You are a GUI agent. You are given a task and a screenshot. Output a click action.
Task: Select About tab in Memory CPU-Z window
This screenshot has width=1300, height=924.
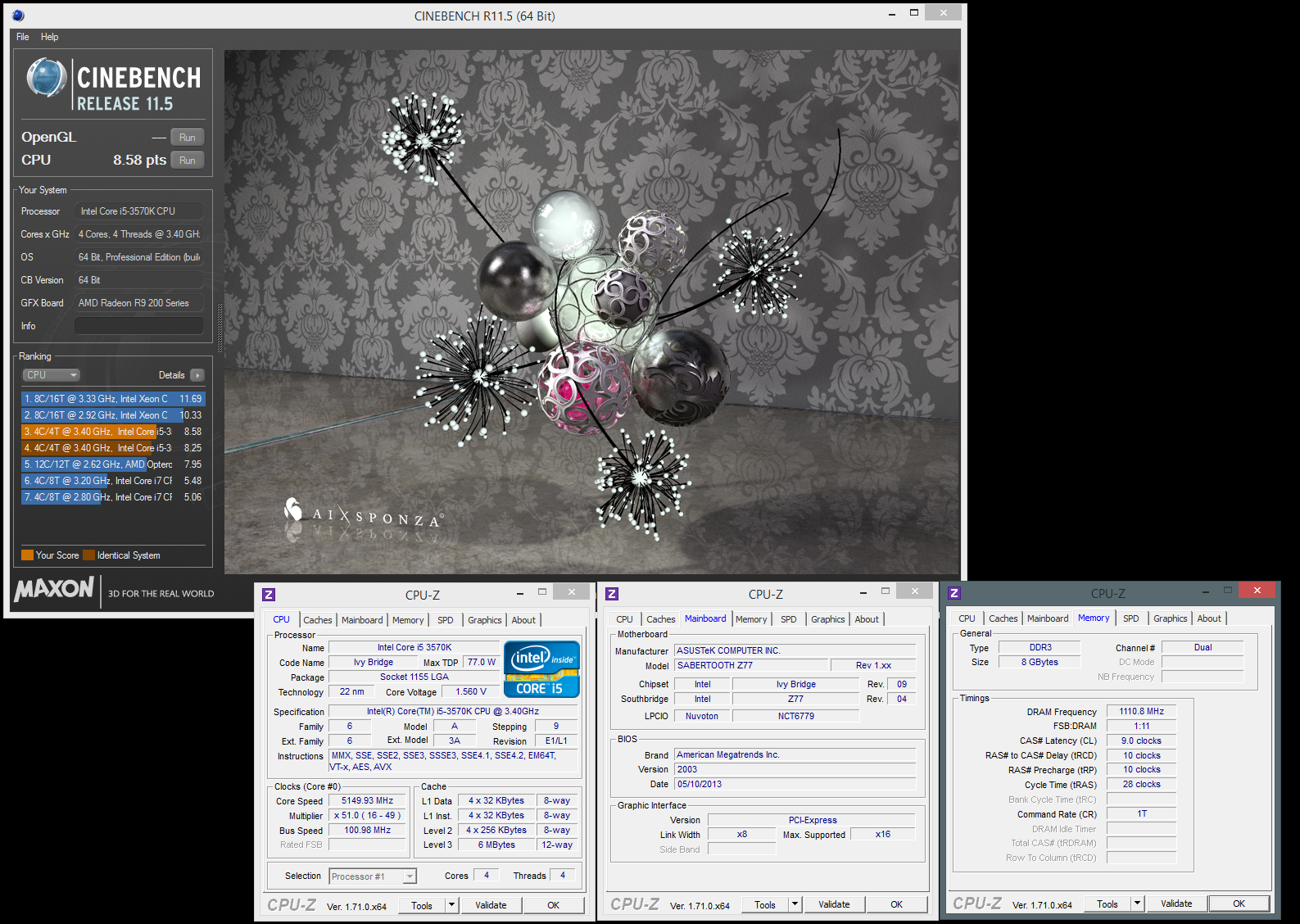click(x=1209, y=618)
